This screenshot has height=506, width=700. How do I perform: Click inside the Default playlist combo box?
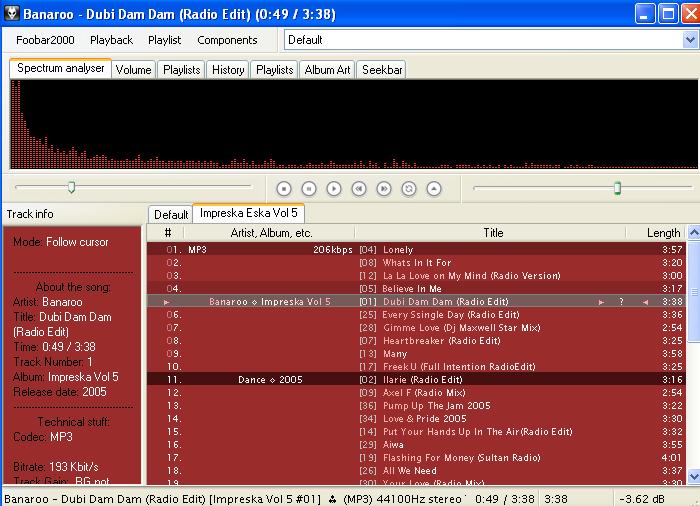pyautogui.click(x=484, y=40)
